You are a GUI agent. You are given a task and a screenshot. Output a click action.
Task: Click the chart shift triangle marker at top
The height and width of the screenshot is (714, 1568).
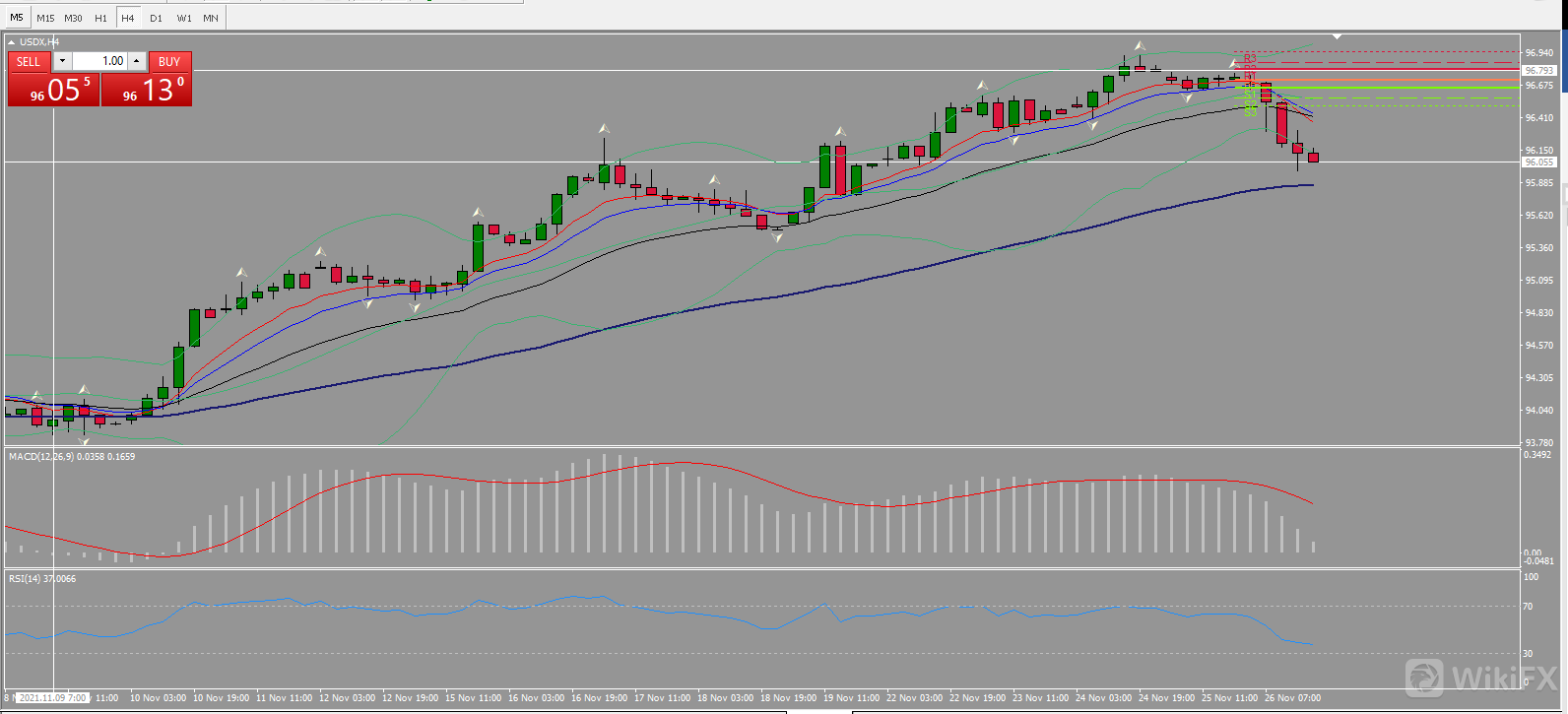point(1337,36)
